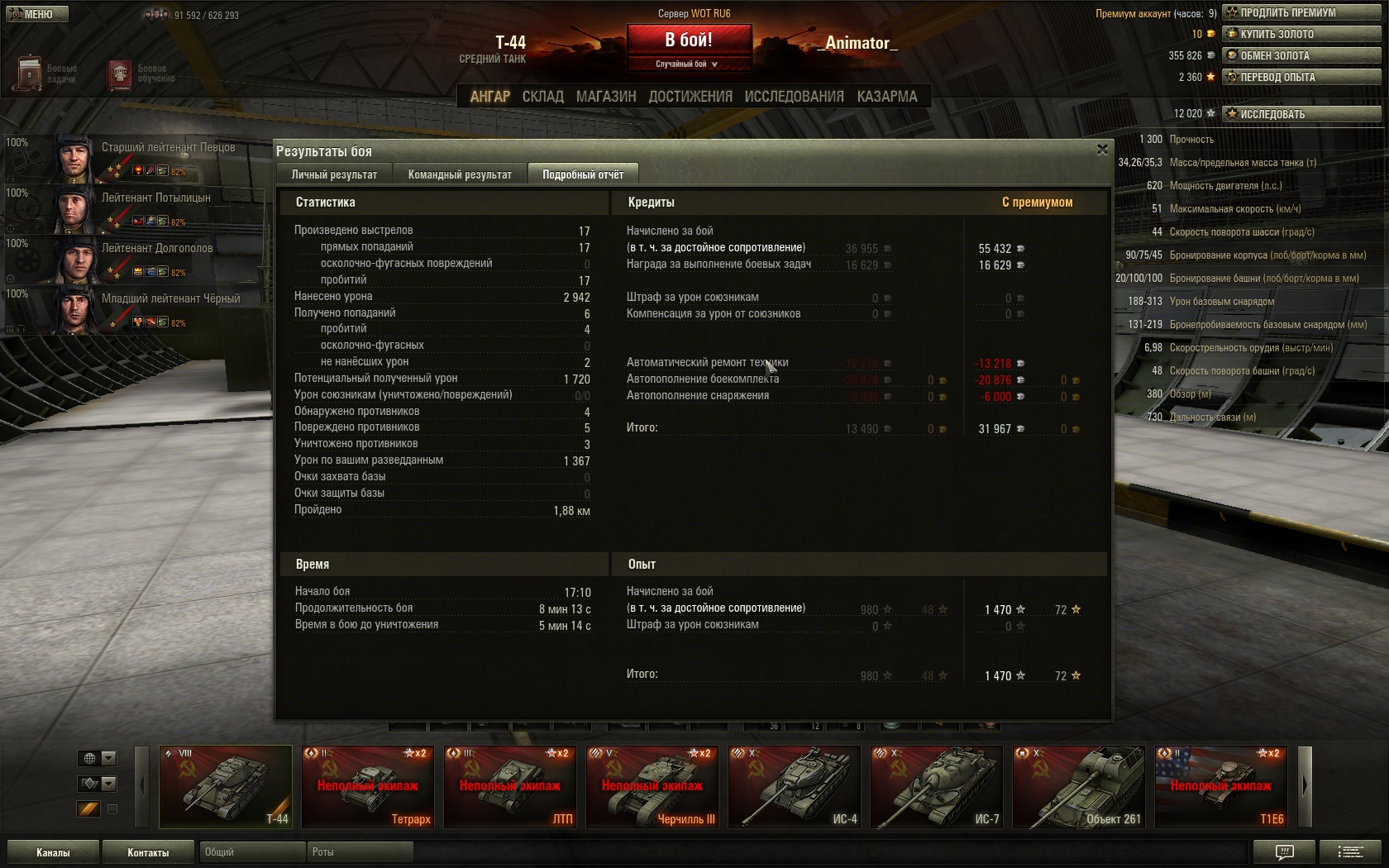Select crew member Лейтенант Потылицын portrait
This screenshot has width=1389, height=868.
[x=75, y=208]
